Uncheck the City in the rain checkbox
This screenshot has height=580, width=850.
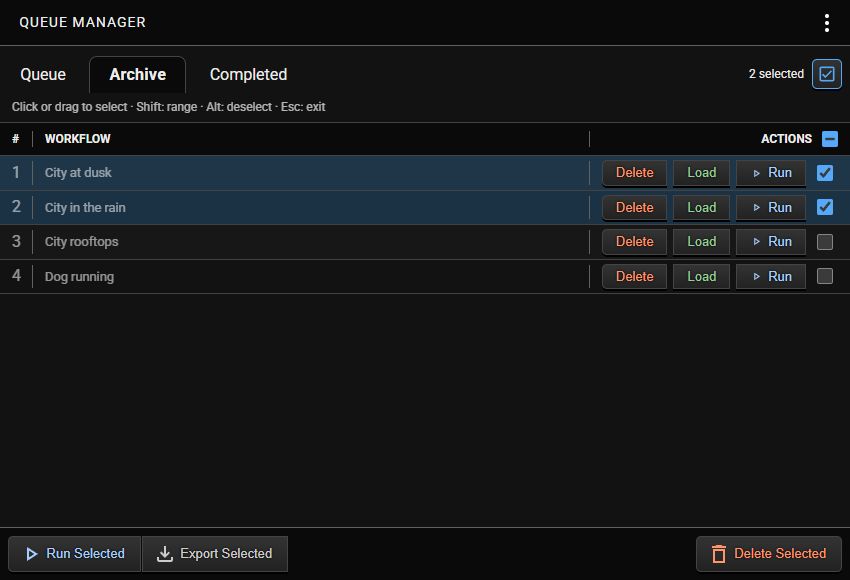coord(825,207)
